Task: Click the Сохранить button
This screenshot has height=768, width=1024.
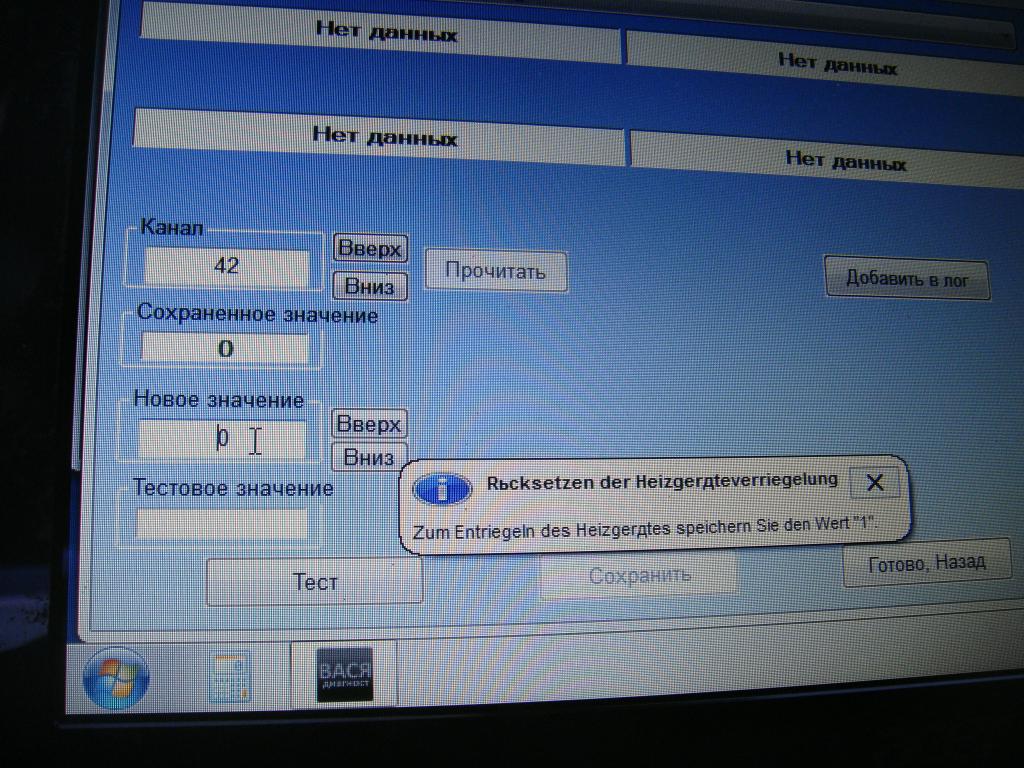Action: click(x=639, y=575)
